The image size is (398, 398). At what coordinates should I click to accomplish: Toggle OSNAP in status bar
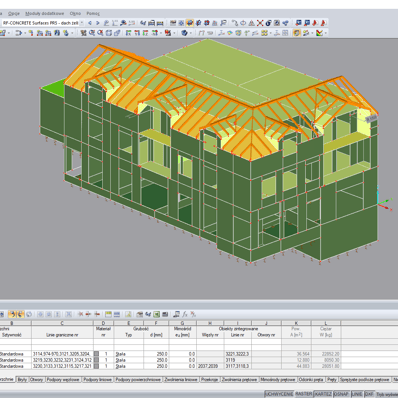click(341, 394)
